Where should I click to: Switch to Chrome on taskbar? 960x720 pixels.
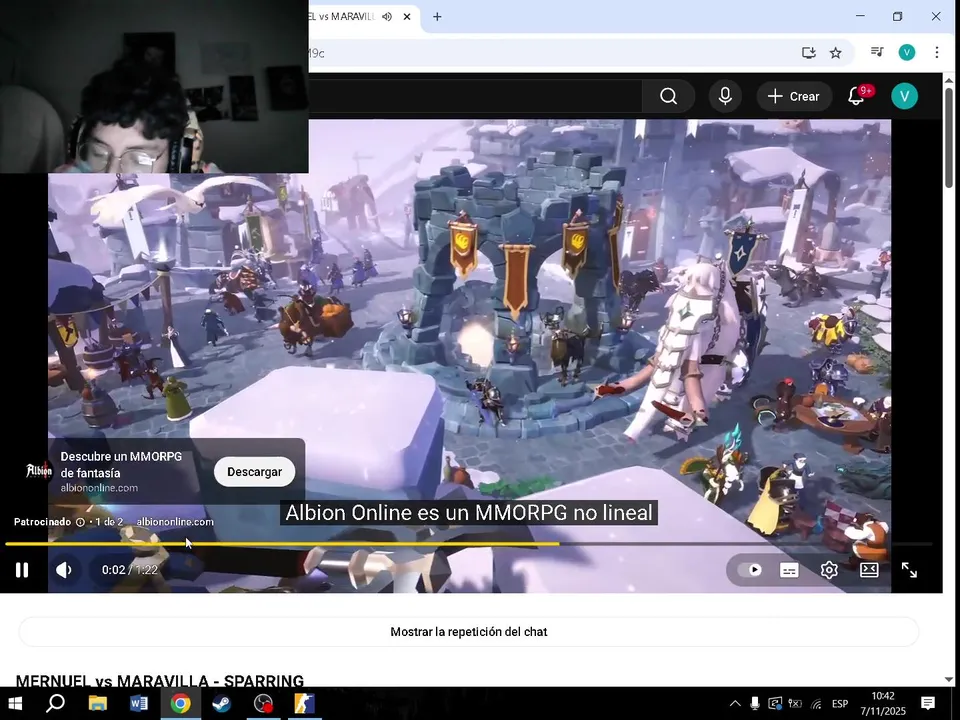point(181,703)
